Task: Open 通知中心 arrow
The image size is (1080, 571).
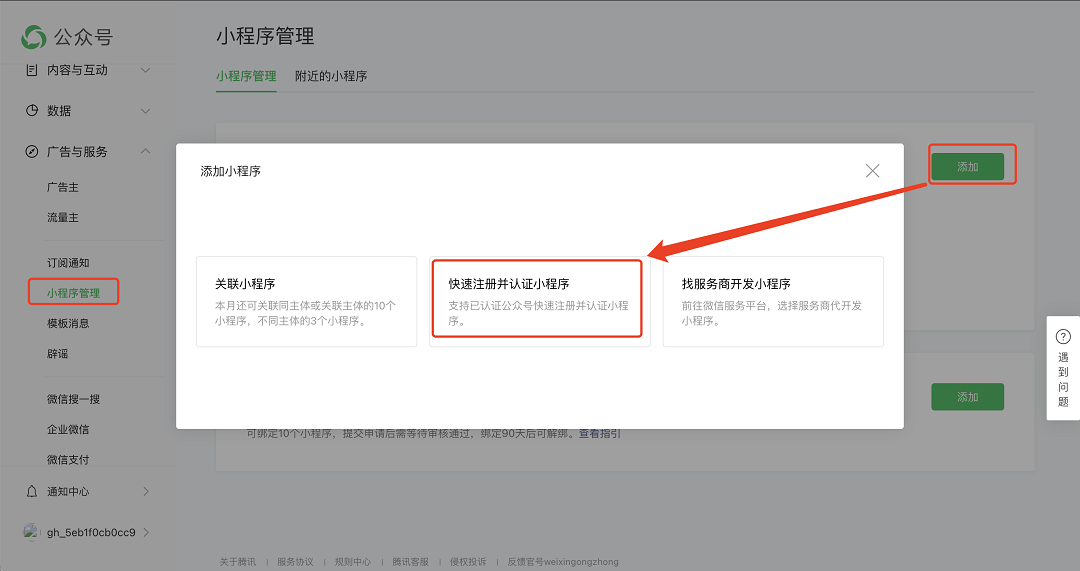Action: [145, 492]
